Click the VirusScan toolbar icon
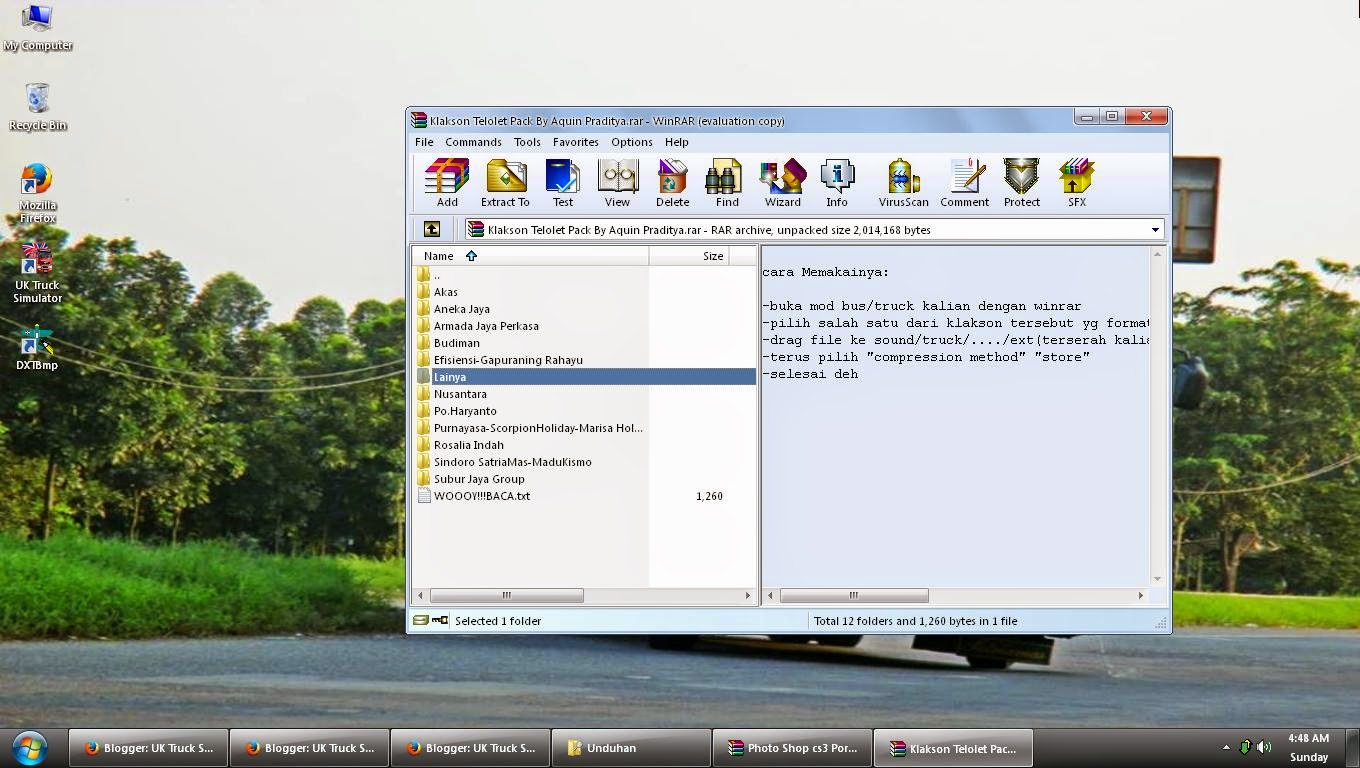The image size is (1360, 768). click(903, 182)
